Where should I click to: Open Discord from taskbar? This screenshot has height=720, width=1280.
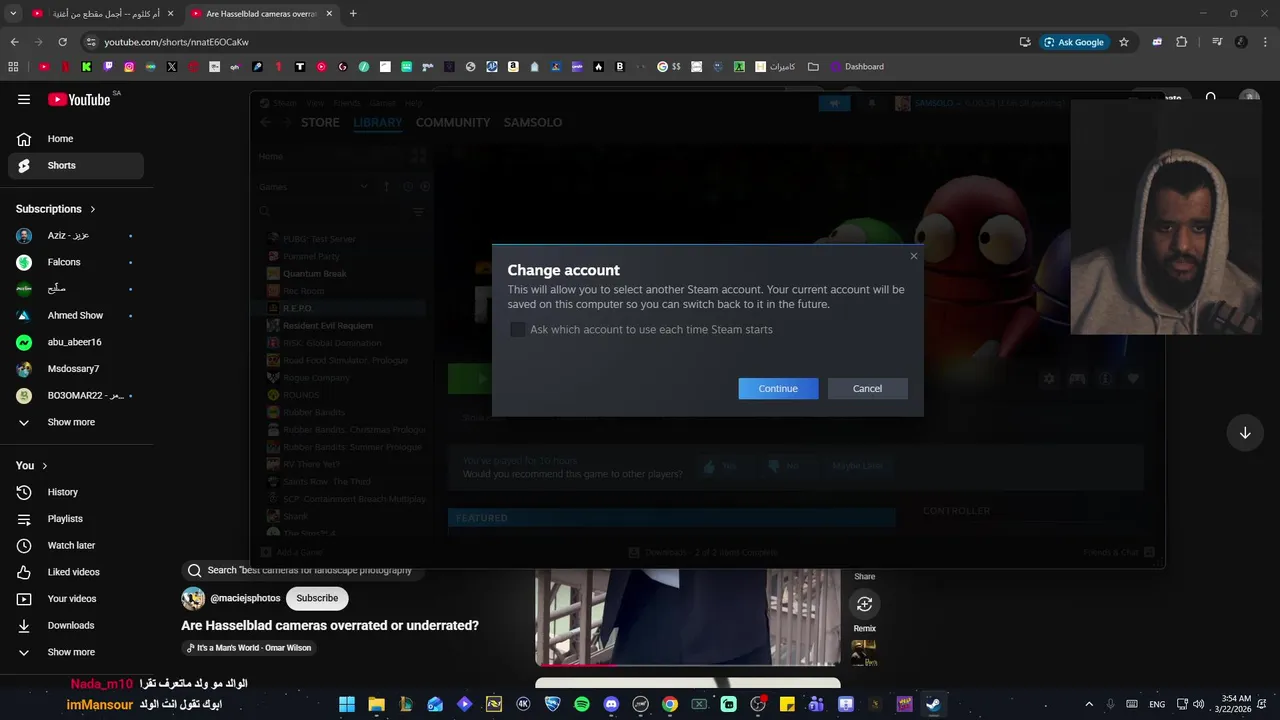611,704
